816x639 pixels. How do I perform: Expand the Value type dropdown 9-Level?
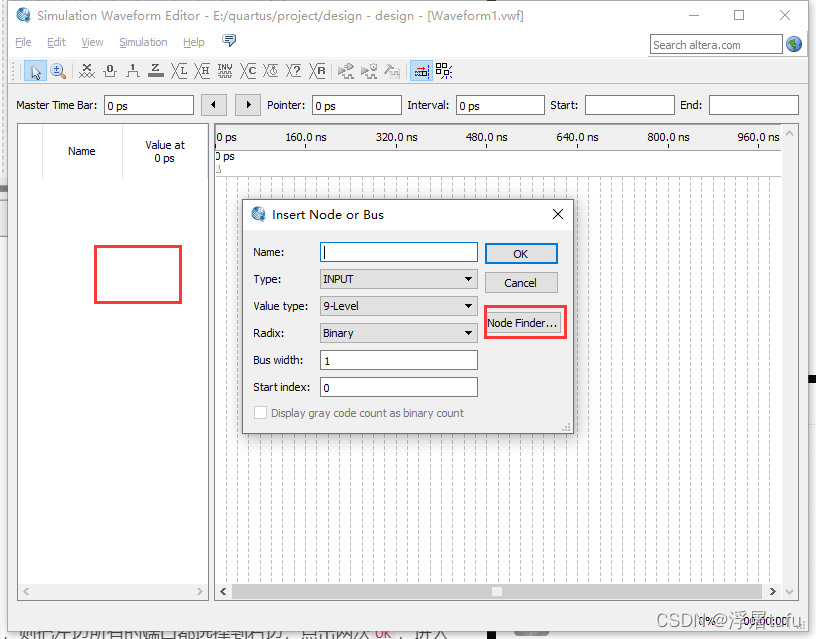[x=399, y=306]
